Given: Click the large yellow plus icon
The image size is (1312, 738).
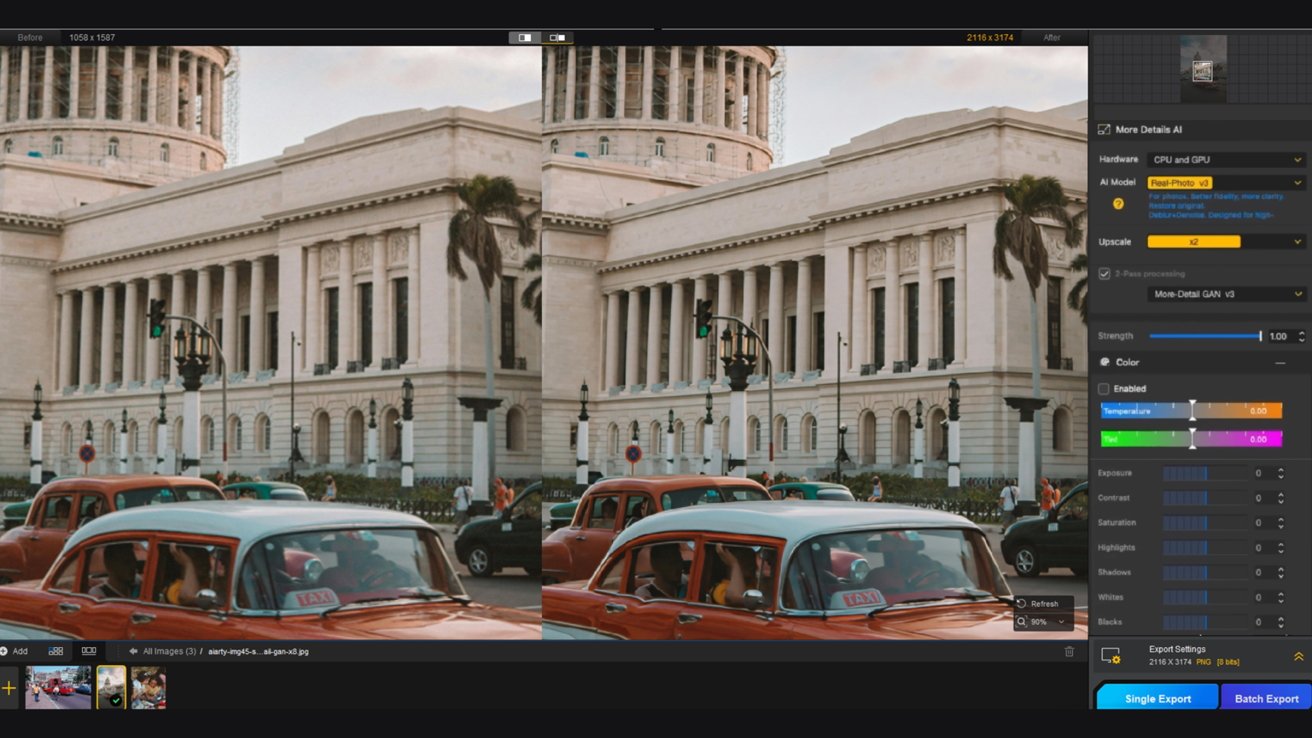Looking at the screenshot, I should tap(9, 688).
